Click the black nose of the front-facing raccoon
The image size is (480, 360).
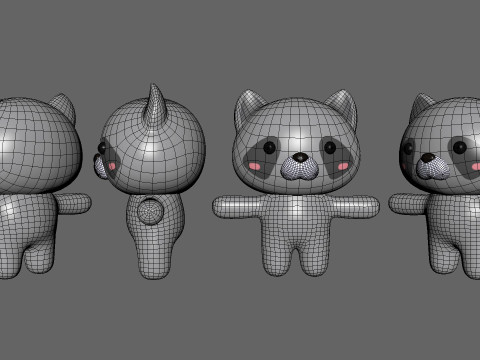click(301, 157)
